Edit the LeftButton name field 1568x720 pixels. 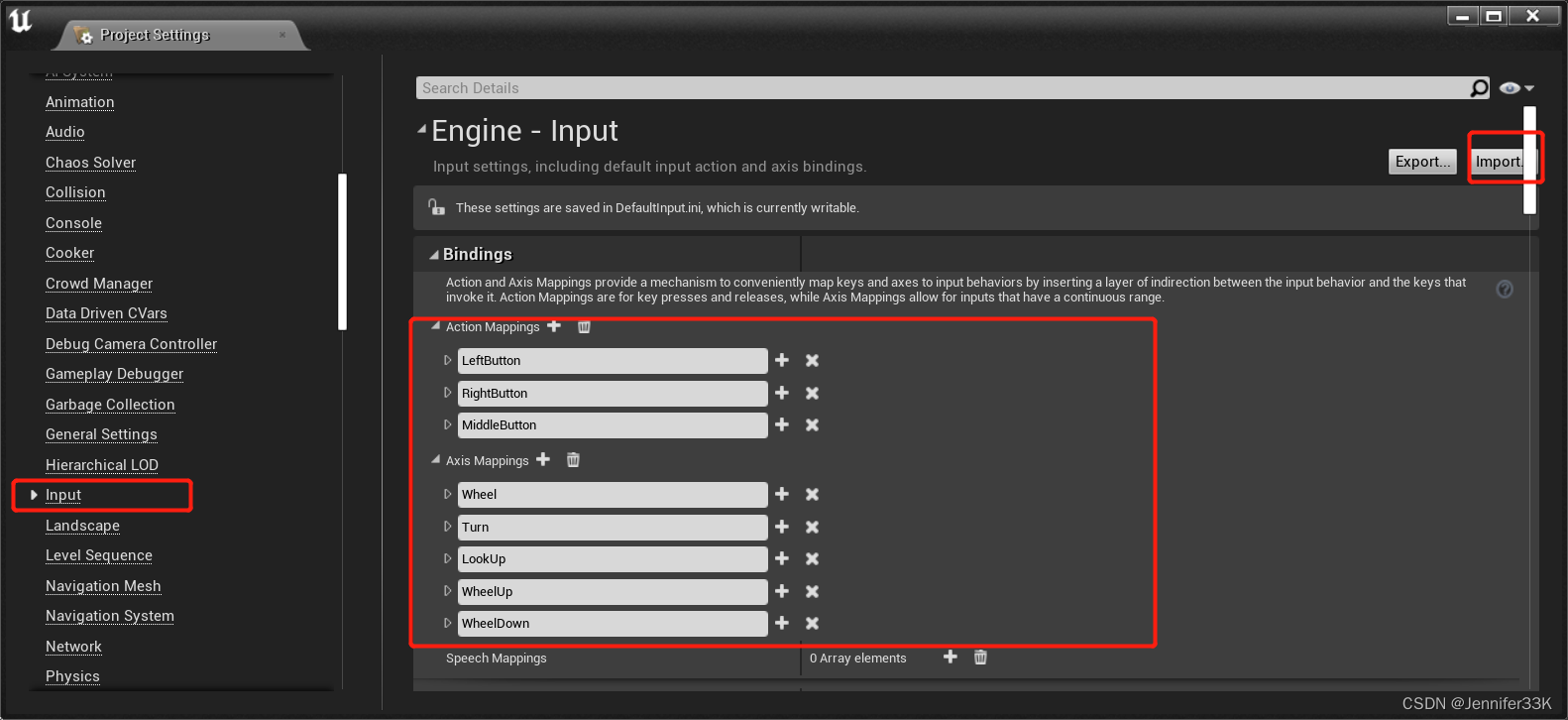613,361
